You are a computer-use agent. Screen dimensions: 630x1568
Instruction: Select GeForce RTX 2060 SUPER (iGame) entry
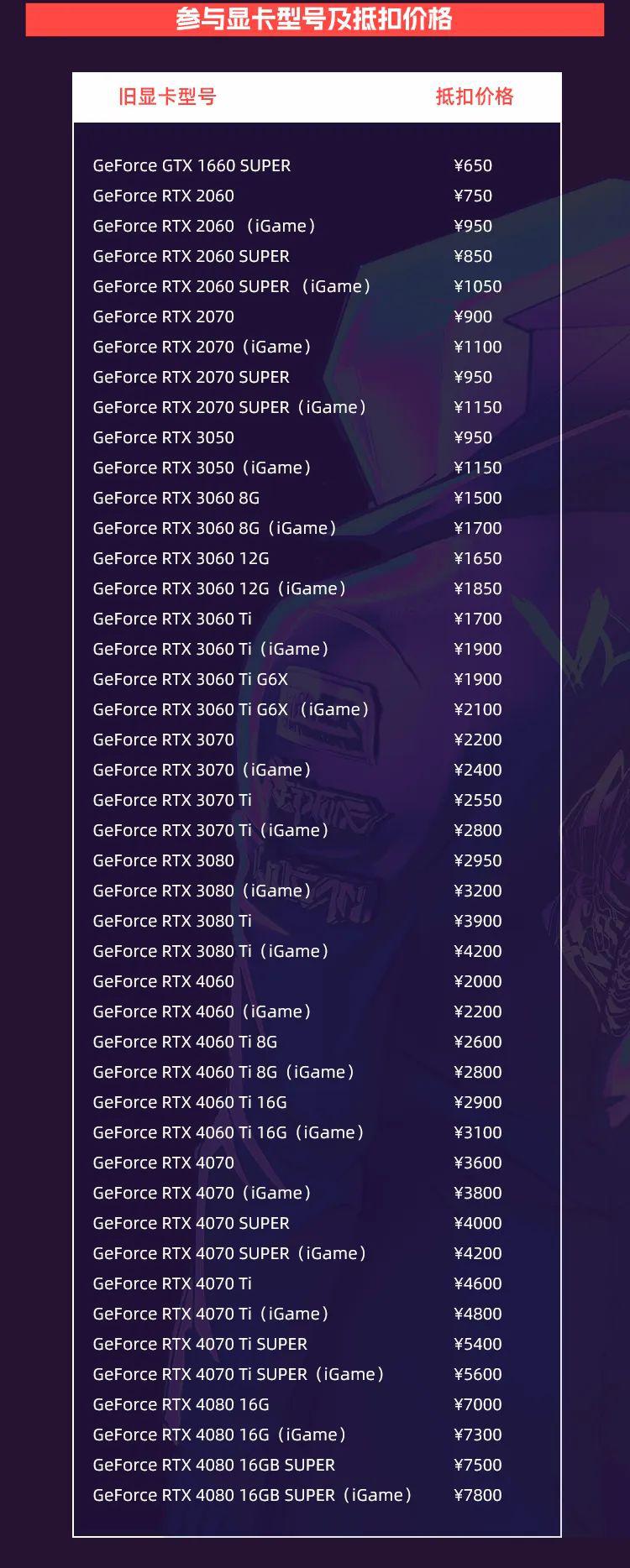[232, 286]
